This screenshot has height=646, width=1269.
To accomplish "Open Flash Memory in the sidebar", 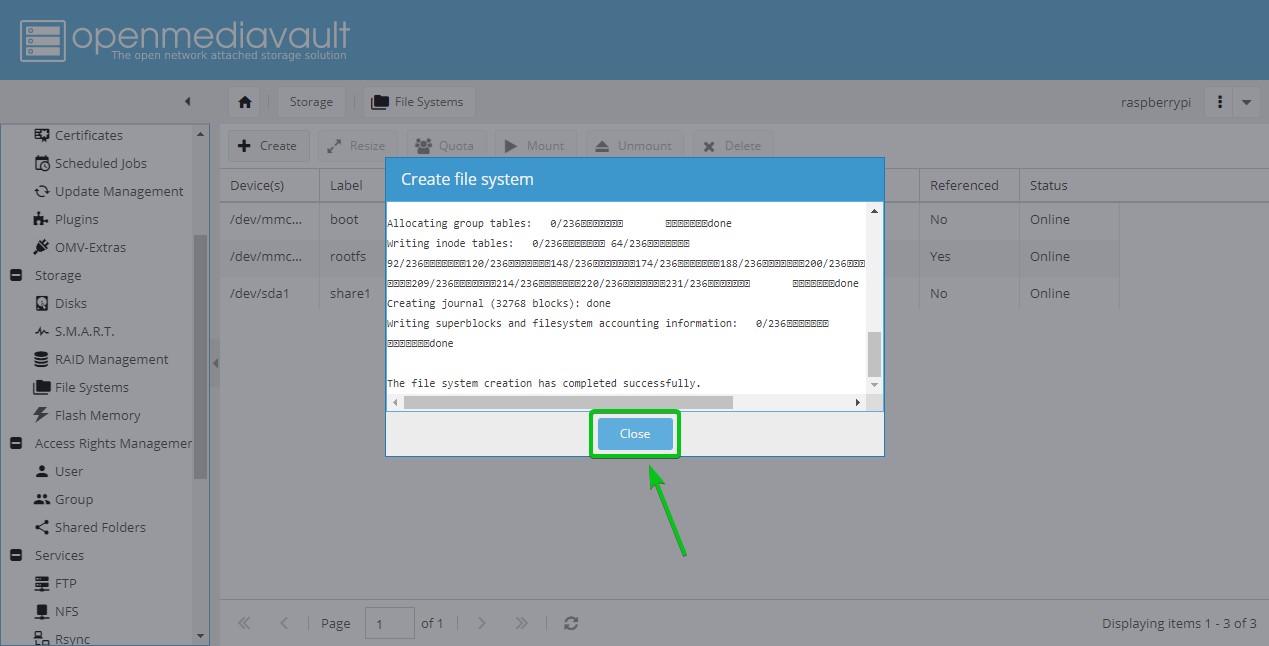I will tap(98, 415).
